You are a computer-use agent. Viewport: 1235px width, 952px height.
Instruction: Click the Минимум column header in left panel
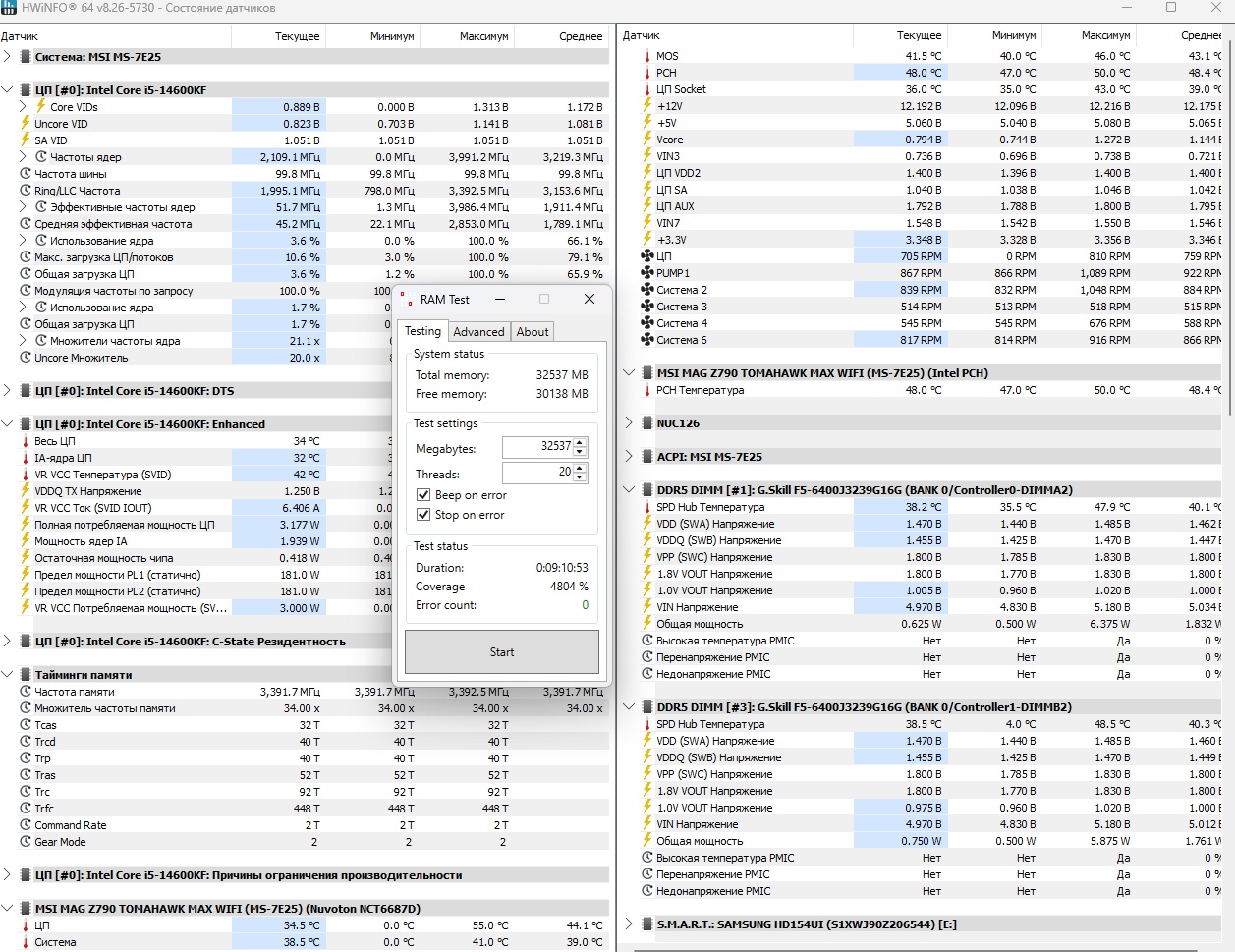click(372, 36)
